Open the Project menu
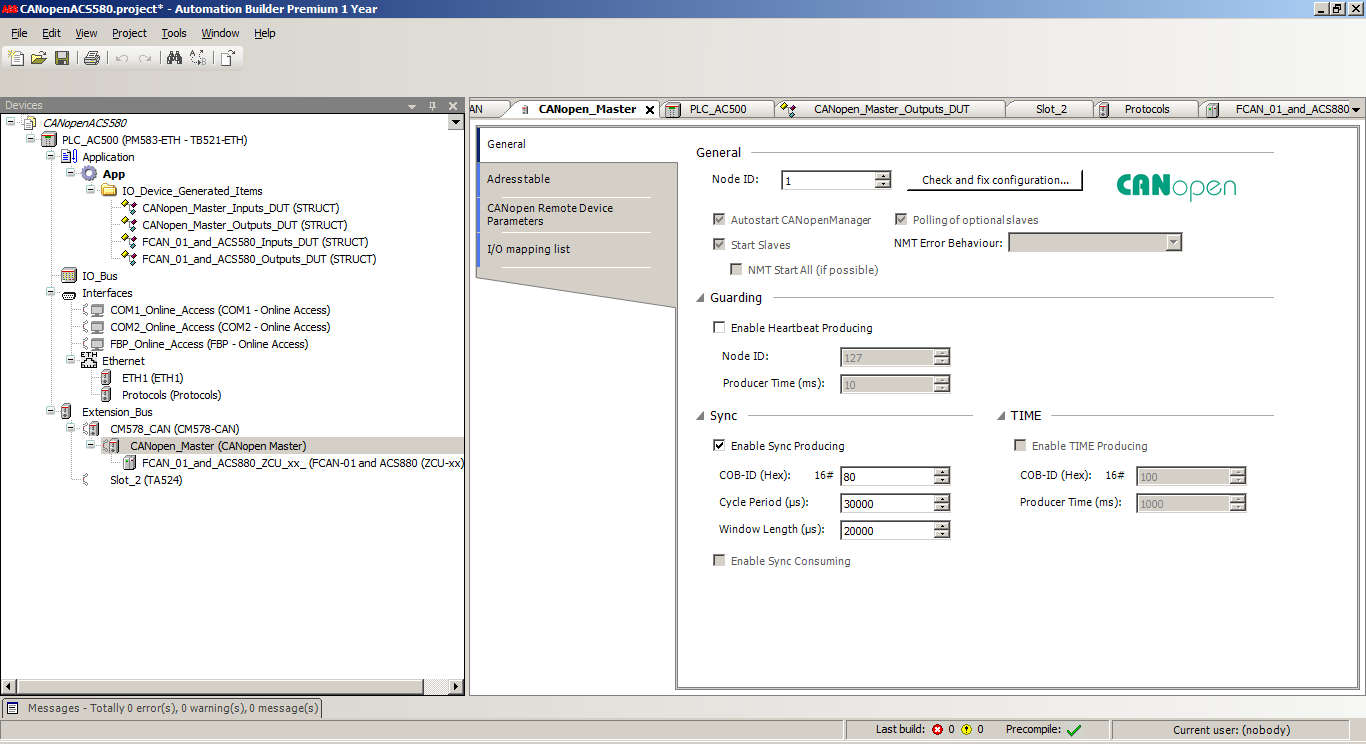Viewport: 1366px width, 744px height. click(129, 33)
